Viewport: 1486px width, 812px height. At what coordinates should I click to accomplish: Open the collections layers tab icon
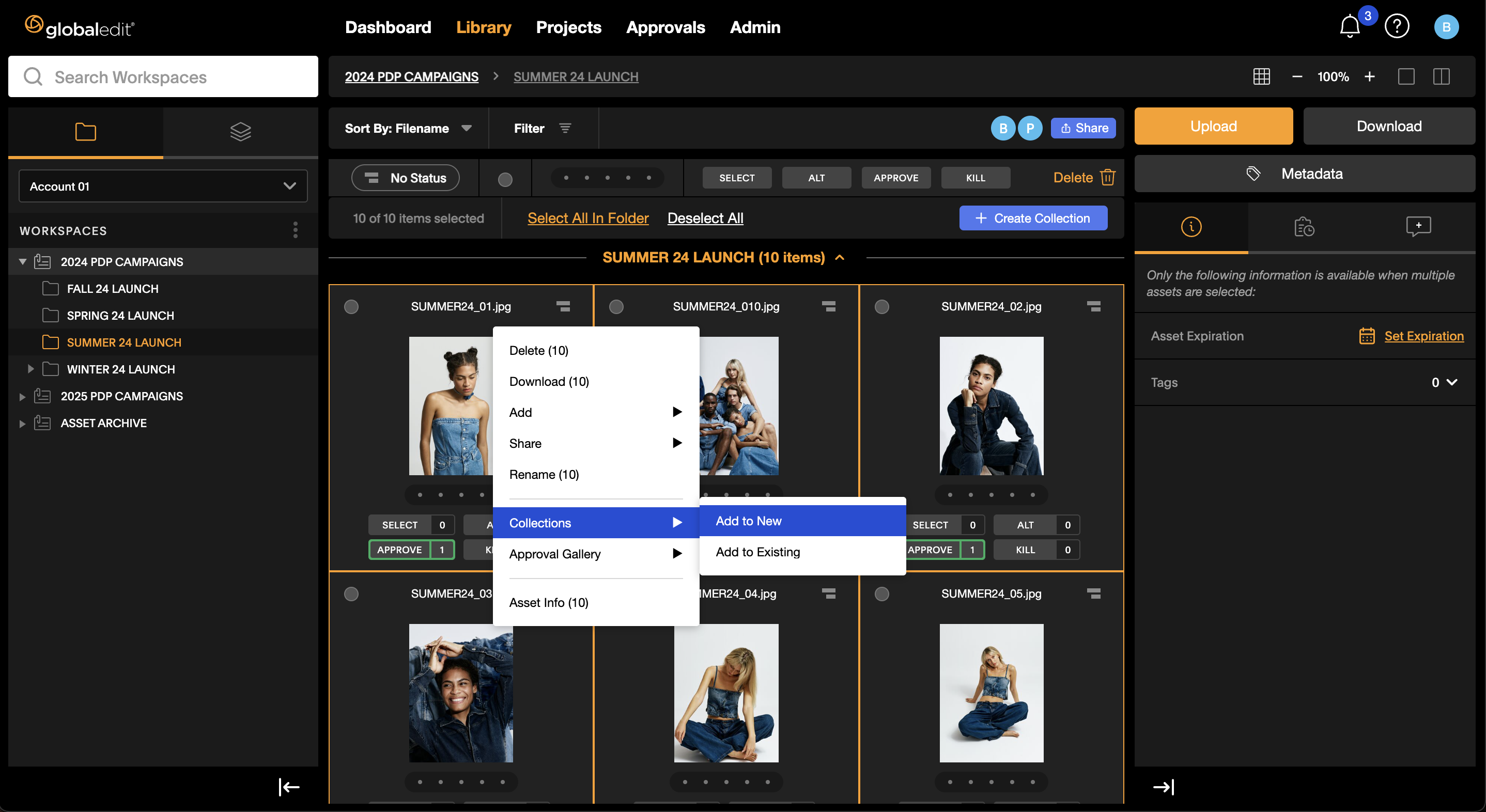point(241,132)
